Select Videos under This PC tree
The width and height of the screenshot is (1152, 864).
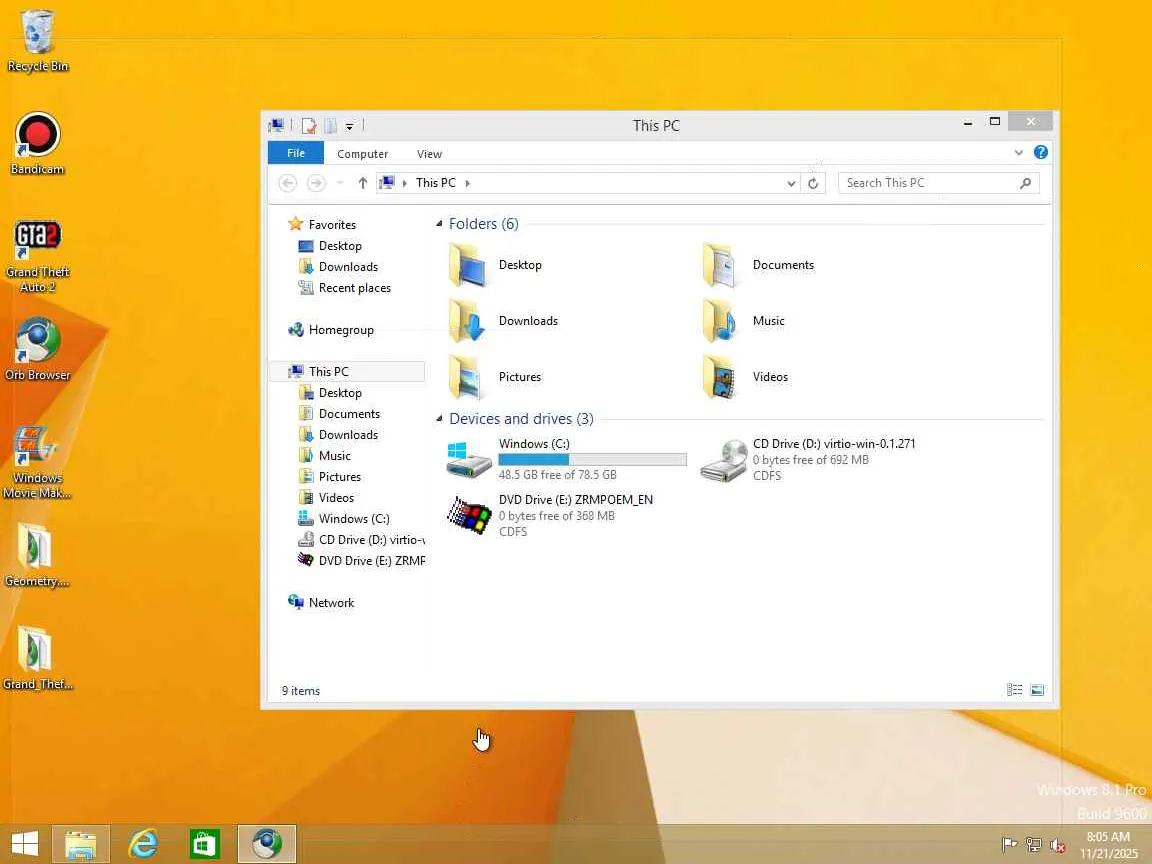tap(327, 497)
